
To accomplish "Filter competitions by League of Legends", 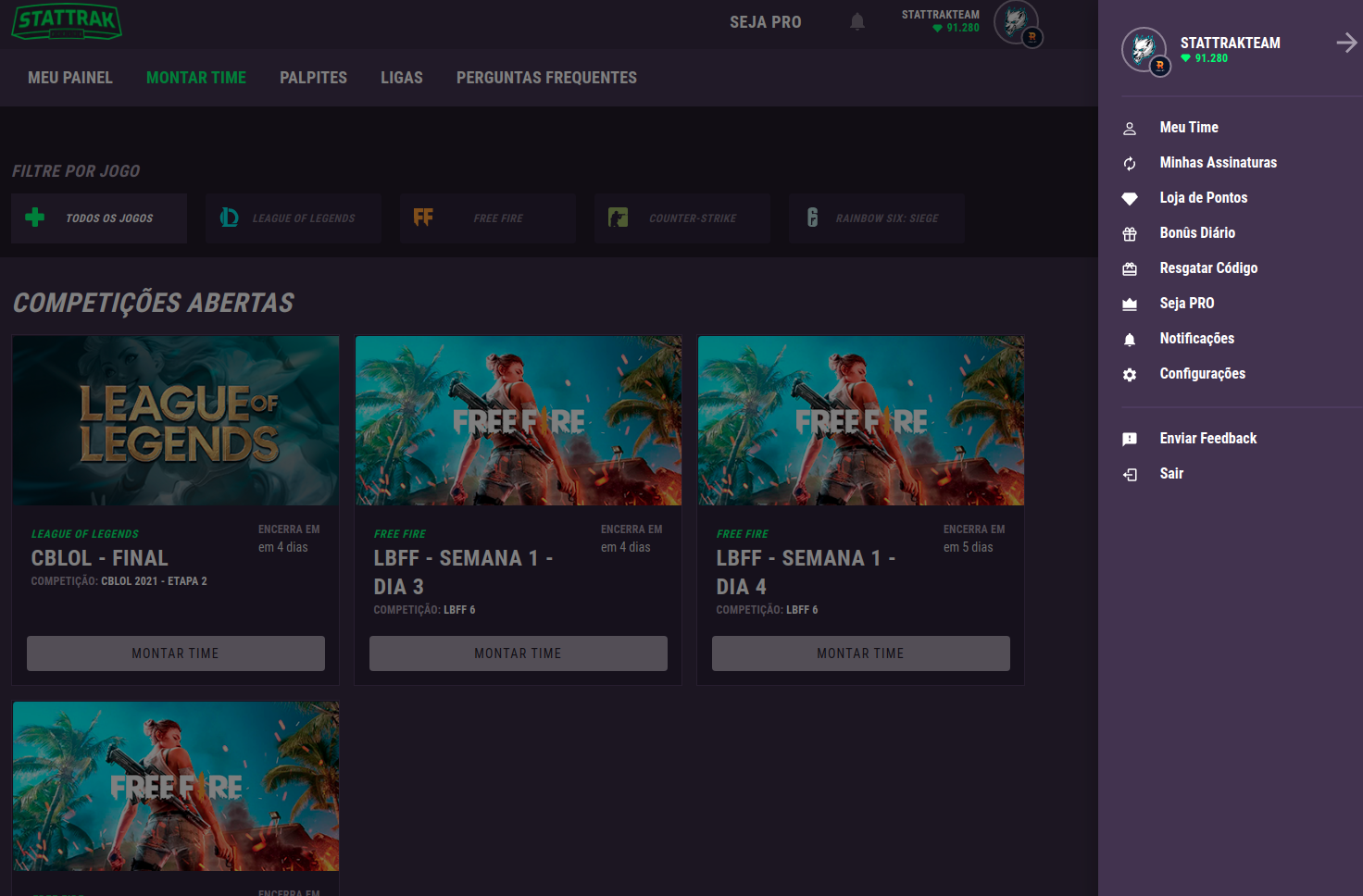I will [x=294, y=218].
